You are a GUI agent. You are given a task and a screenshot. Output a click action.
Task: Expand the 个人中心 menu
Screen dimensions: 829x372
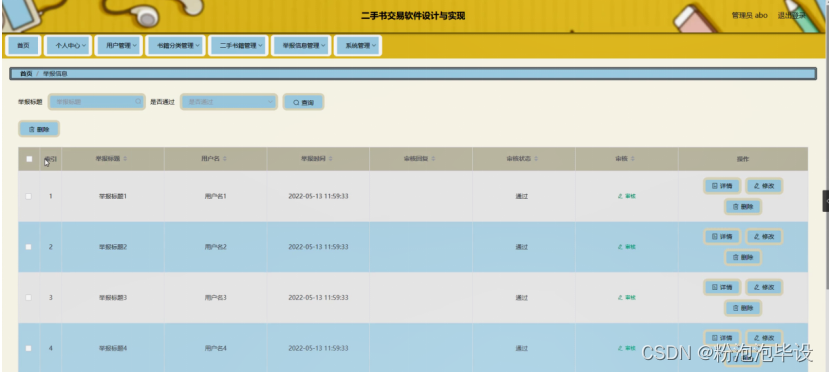(x=68, y=45)
